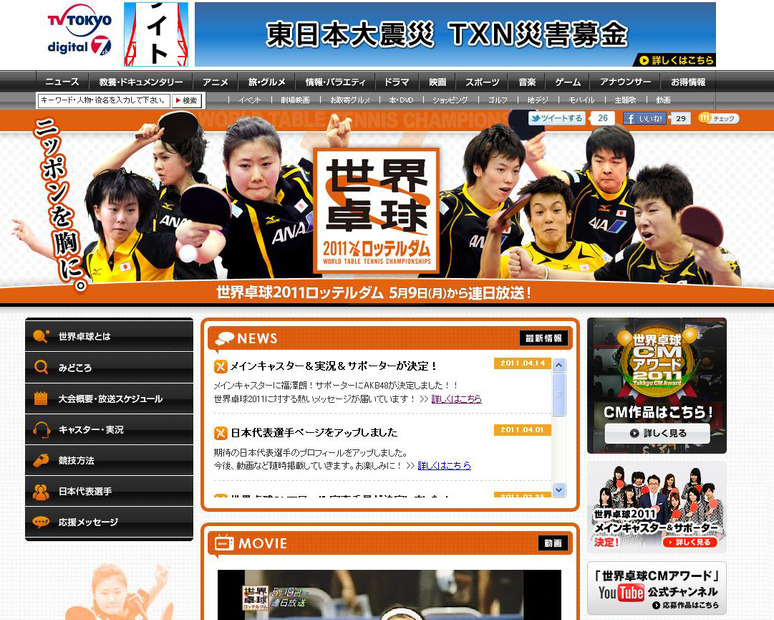774x620 pixels.
Task: Go to the 本・DVD sub-navigation link
Action: point(400,100)
